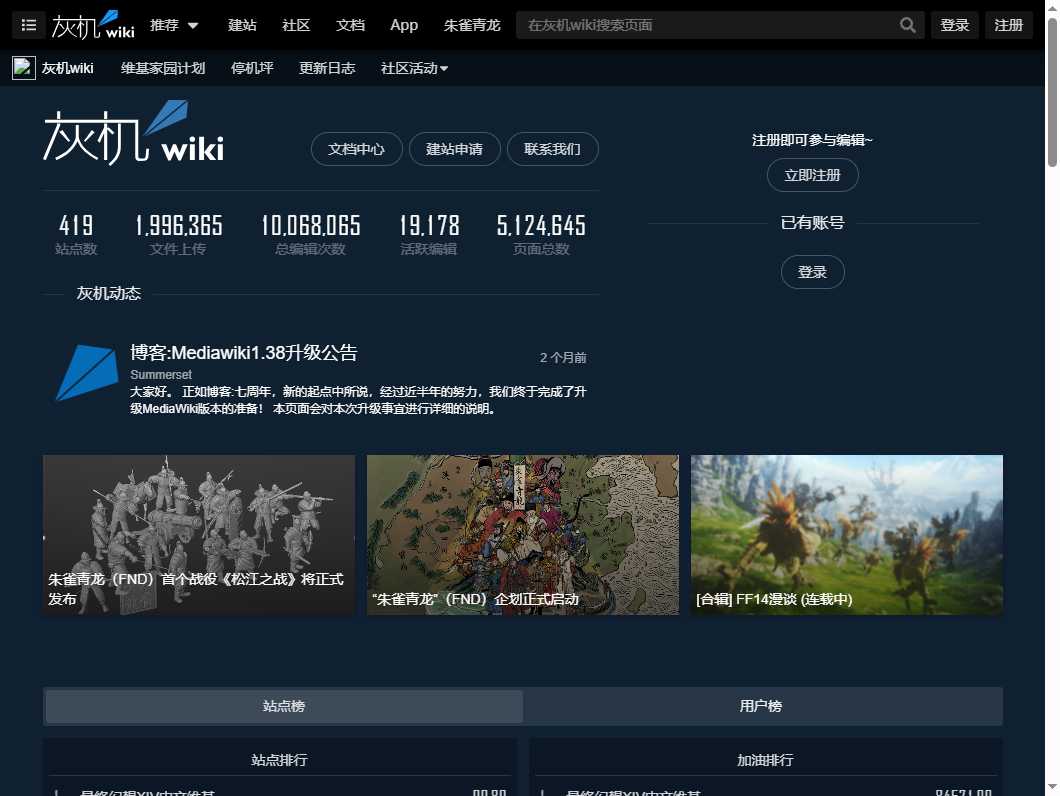Select the 站点榜 tab

pos(283,706)
